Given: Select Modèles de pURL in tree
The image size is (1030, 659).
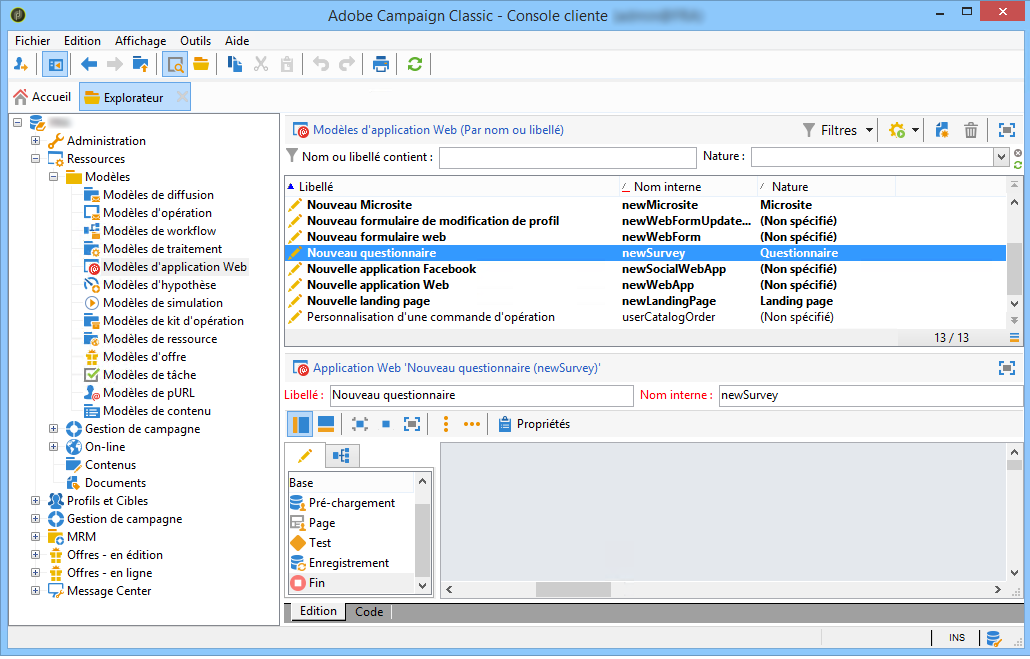Looking at the screenshot, I should [148, 393].
